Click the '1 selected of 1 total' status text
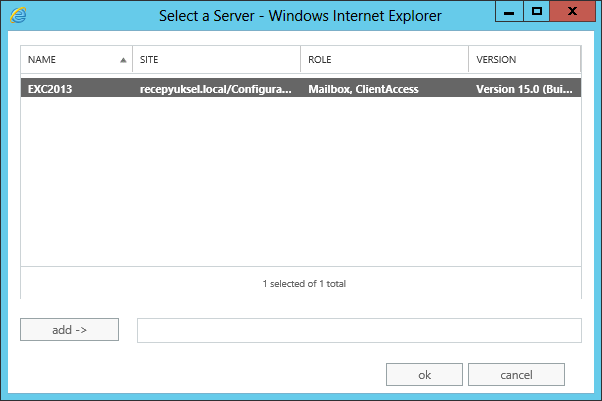The image size is (602, 401). click(x=304, y=284)
